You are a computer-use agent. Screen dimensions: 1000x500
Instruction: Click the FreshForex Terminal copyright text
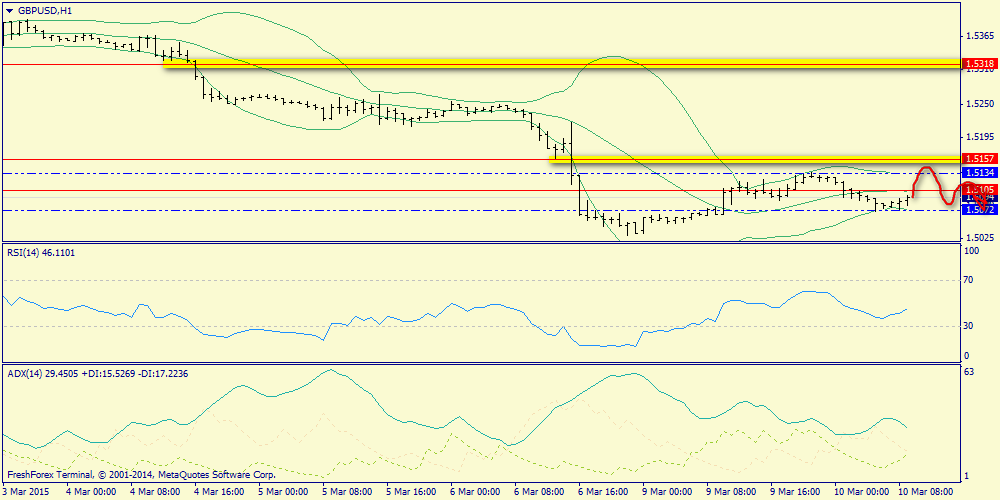pyautogui.click(x=141, y=475)
